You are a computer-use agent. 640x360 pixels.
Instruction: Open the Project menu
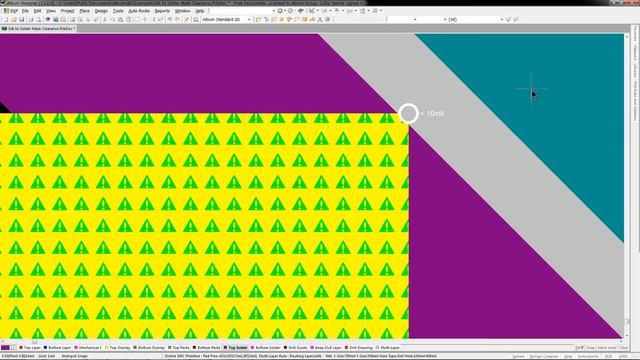(x=67, y=11)
